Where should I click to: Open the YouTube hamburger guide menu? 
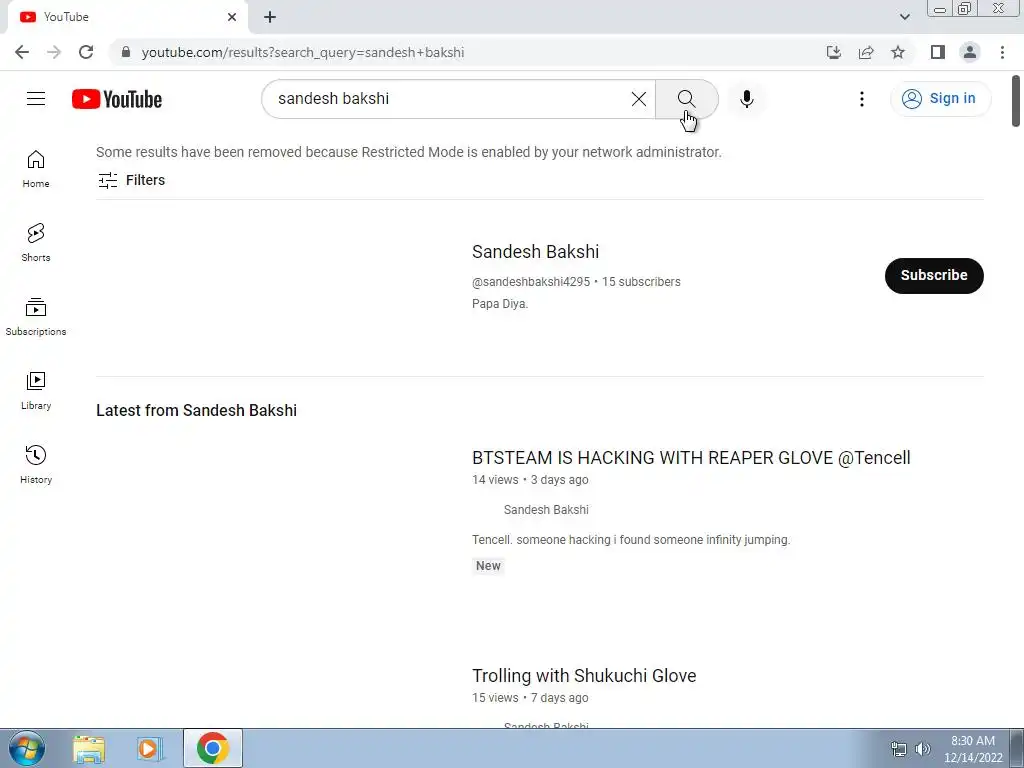pyautogui.click(x=36, y=99)
